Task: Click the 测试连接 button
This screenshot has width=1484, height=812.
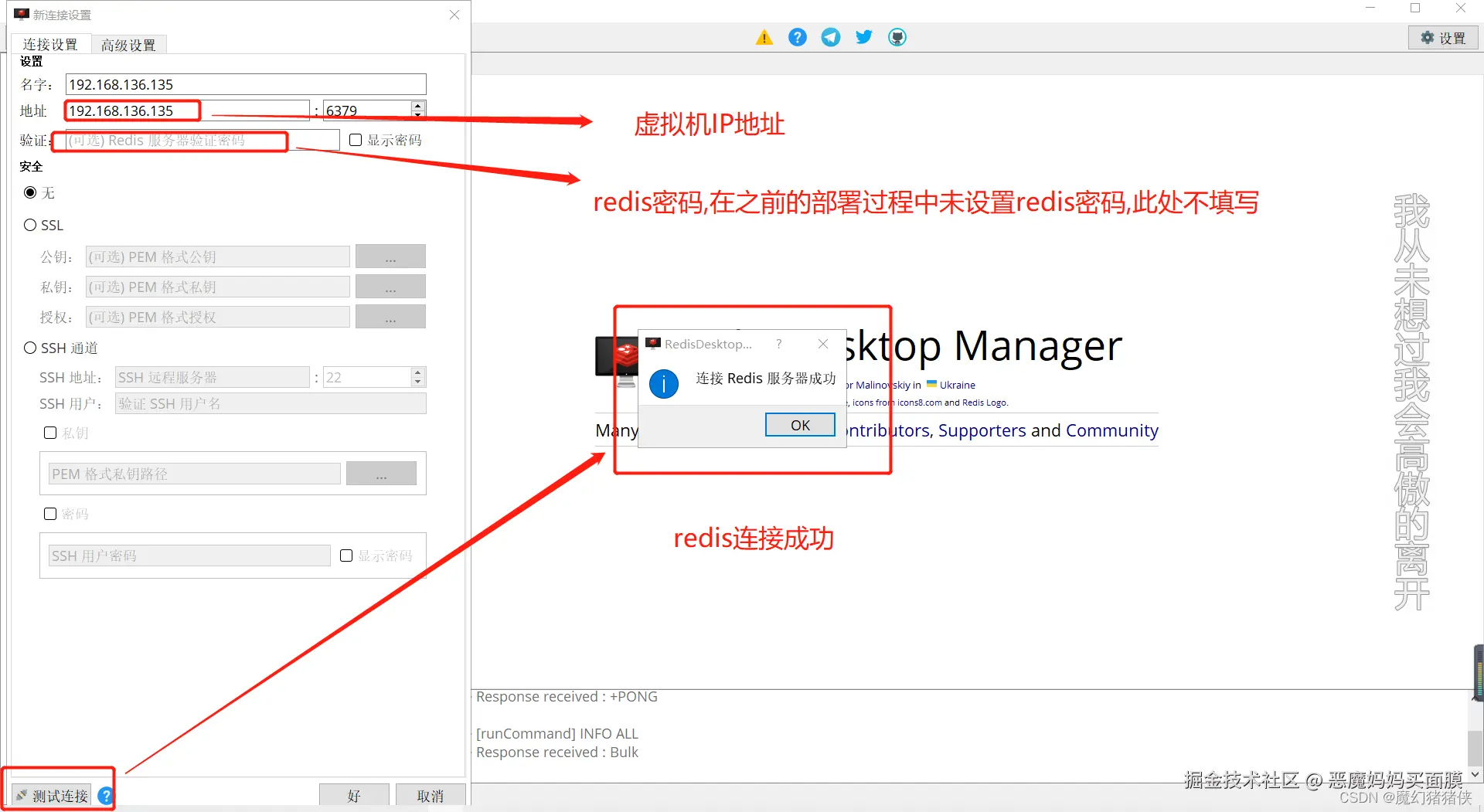Action: (52, 795)
